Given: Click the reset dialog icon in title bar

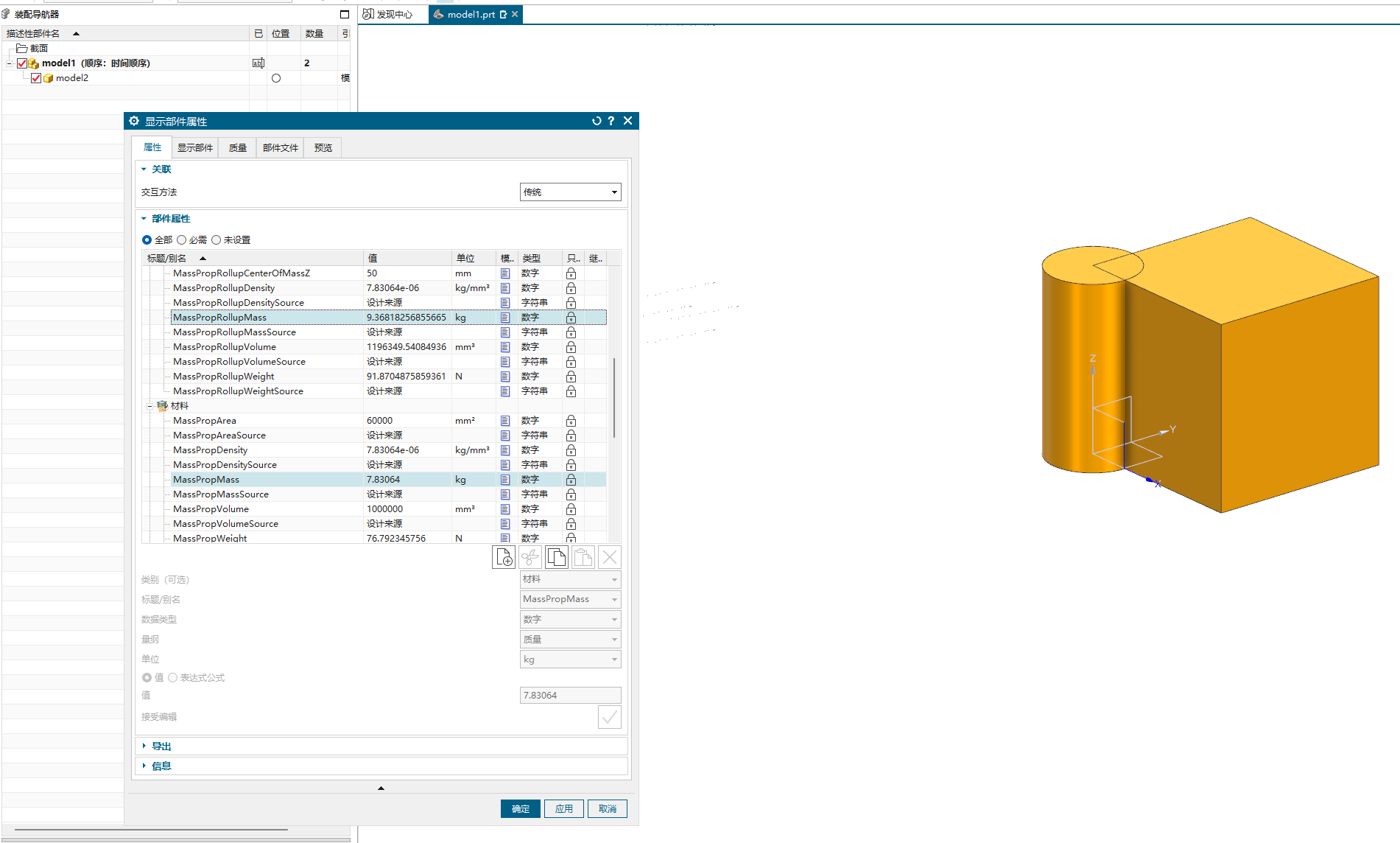Looking at the screenshot, I should [x=597, y=121].
